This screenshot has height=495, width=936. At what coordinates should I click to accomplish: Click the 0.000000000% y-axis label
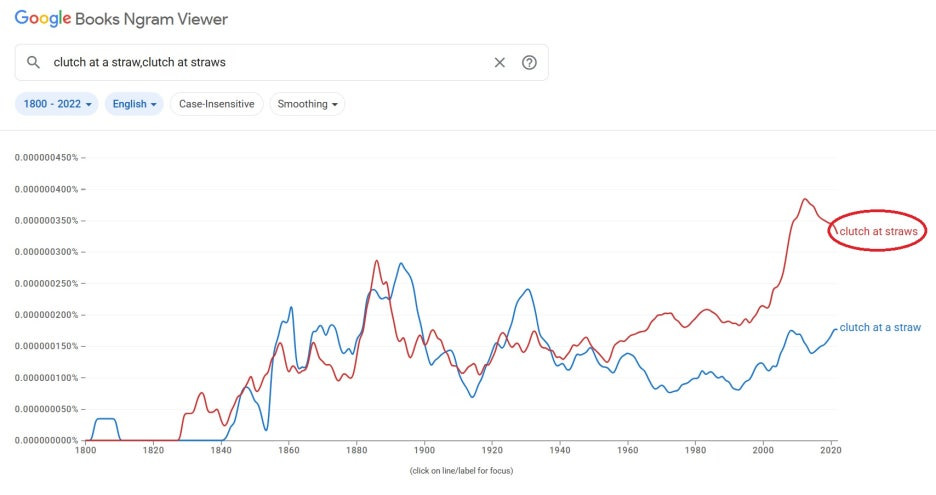(x=47, y=441)
